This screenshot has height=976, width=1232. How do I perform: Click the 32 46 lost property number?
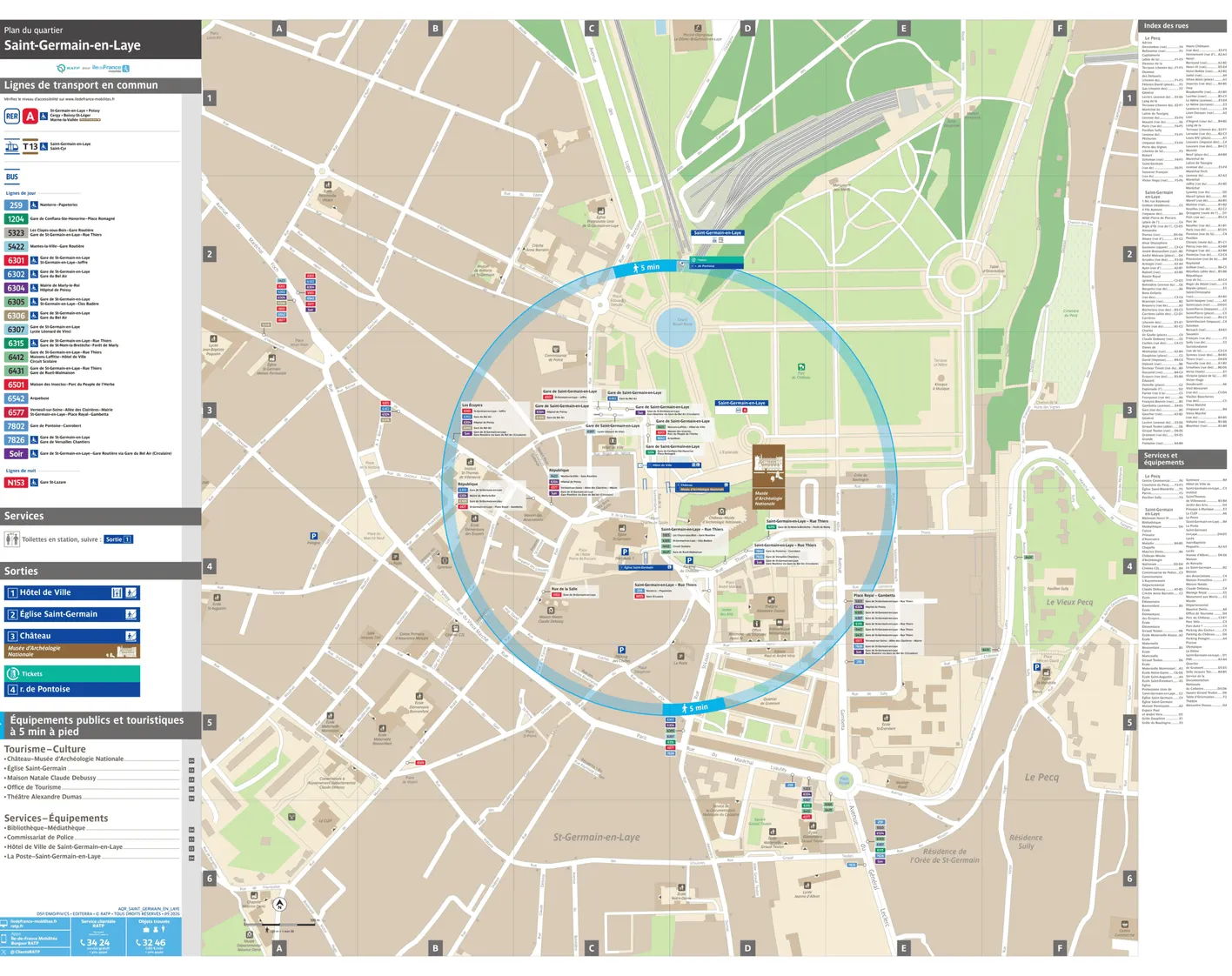click(154, 943)
